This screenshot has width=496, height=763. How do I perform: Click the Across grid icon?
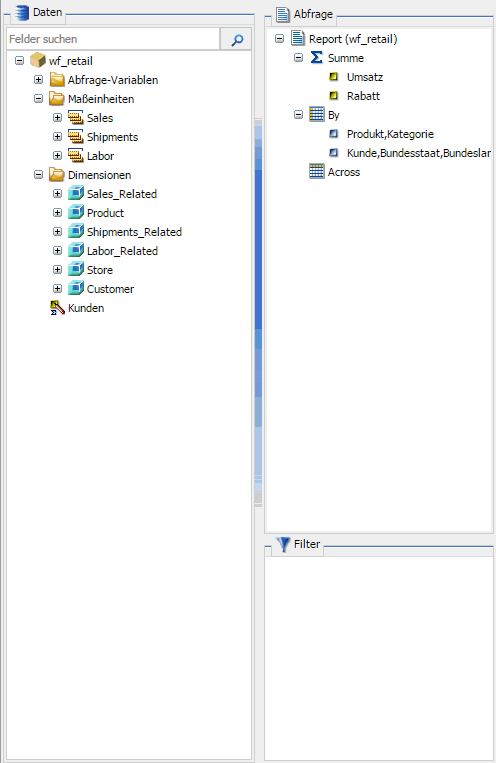point(317,171)
